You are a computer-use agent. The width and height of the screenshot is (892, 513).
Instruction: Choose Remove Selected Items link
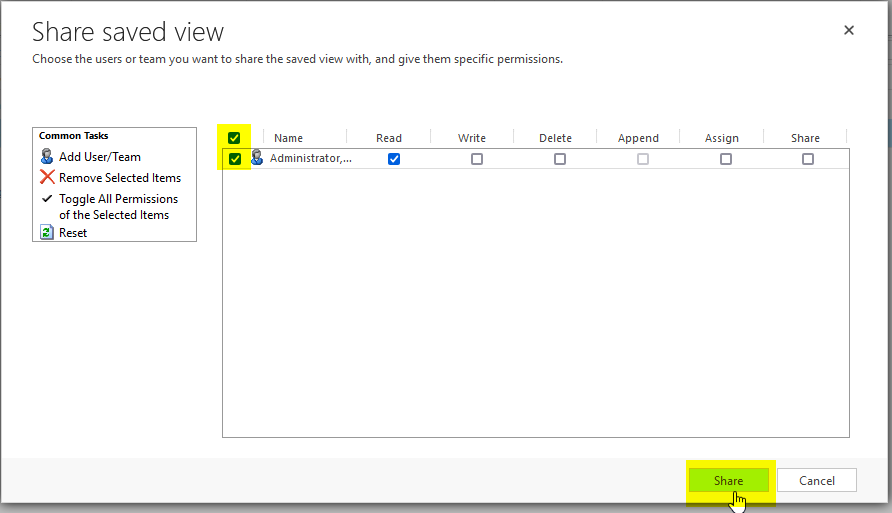120,178
